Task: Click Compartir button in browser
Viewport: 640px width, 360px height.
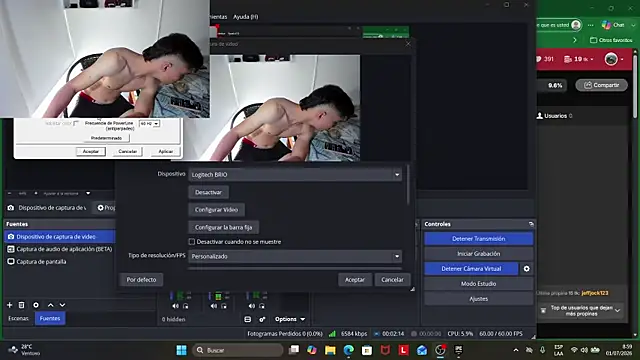Action: pos(602,85)
